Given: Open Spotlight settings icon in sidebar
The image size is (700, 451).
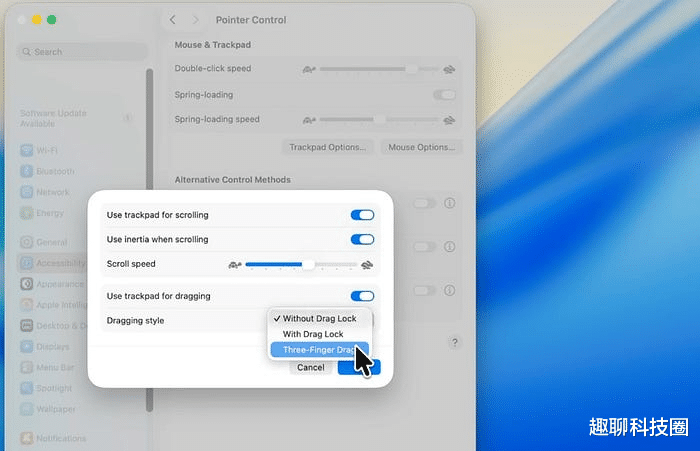Looking at the screenshot, I should pyautogui.click(x=27, y=388).
